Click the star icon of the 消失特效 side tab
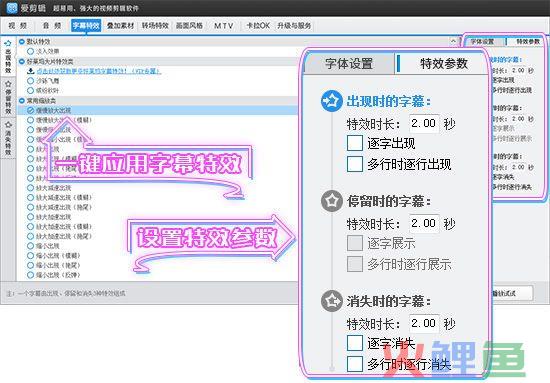 [x=8, y=125]
